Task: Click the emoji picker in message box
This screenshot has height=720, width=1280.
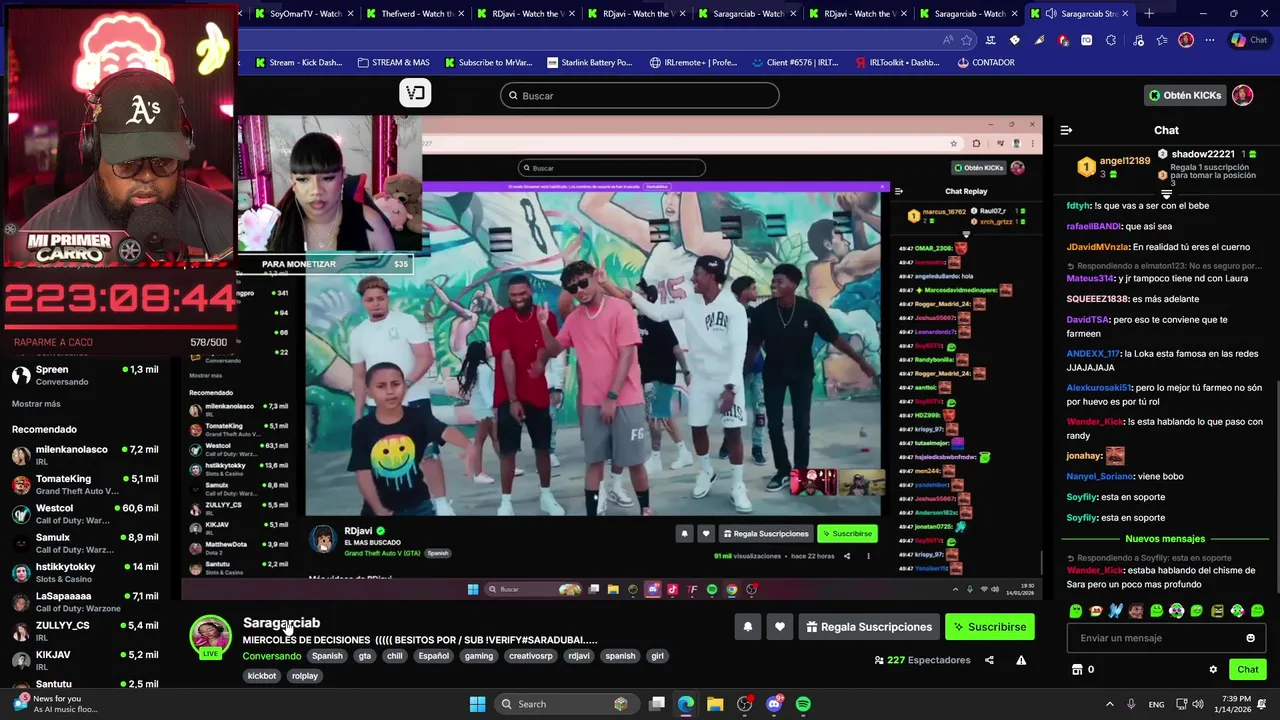Action: [x=1250, y=638]
